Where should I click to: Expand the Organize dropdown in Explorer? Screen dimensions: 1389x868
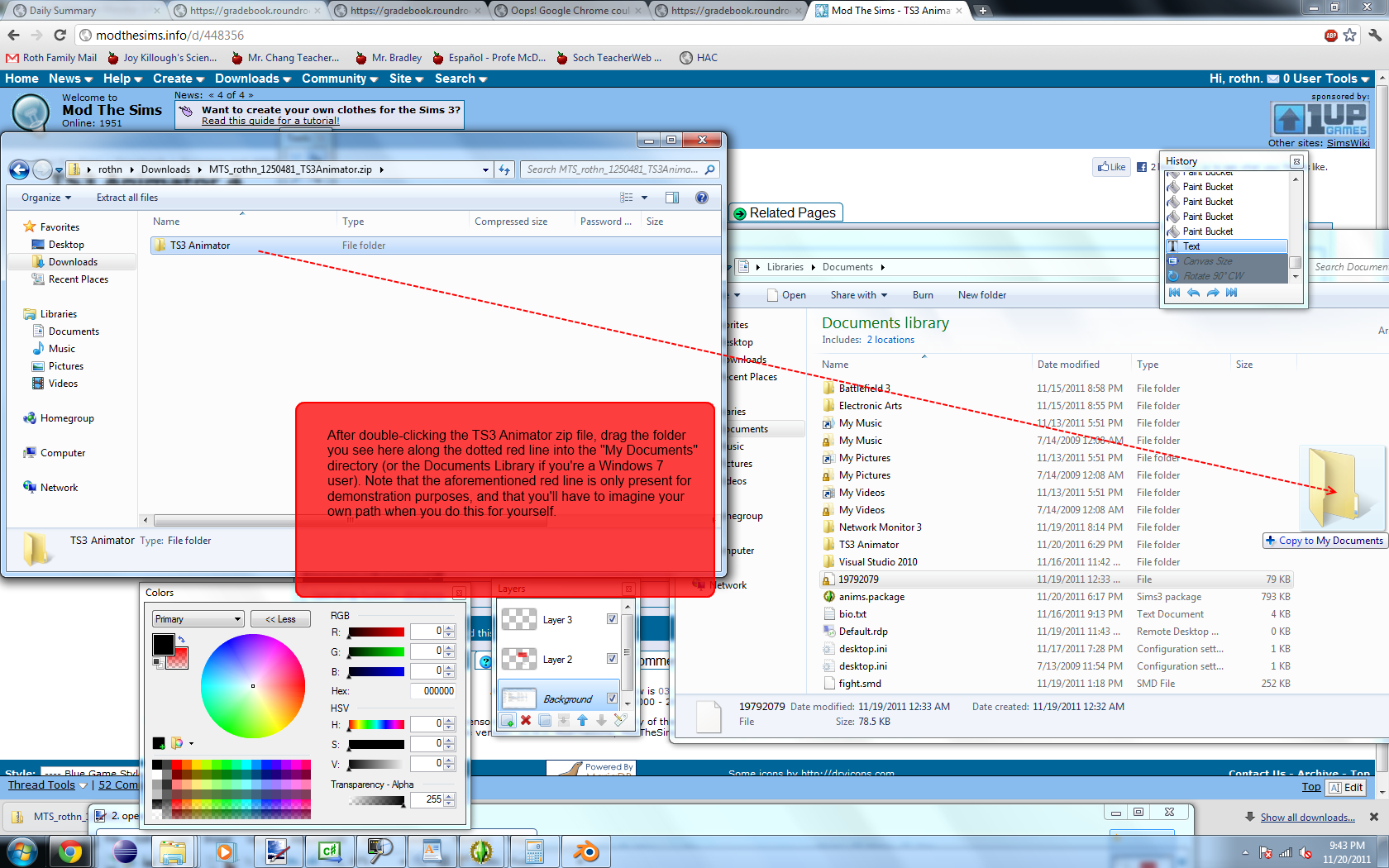point(46,198)
